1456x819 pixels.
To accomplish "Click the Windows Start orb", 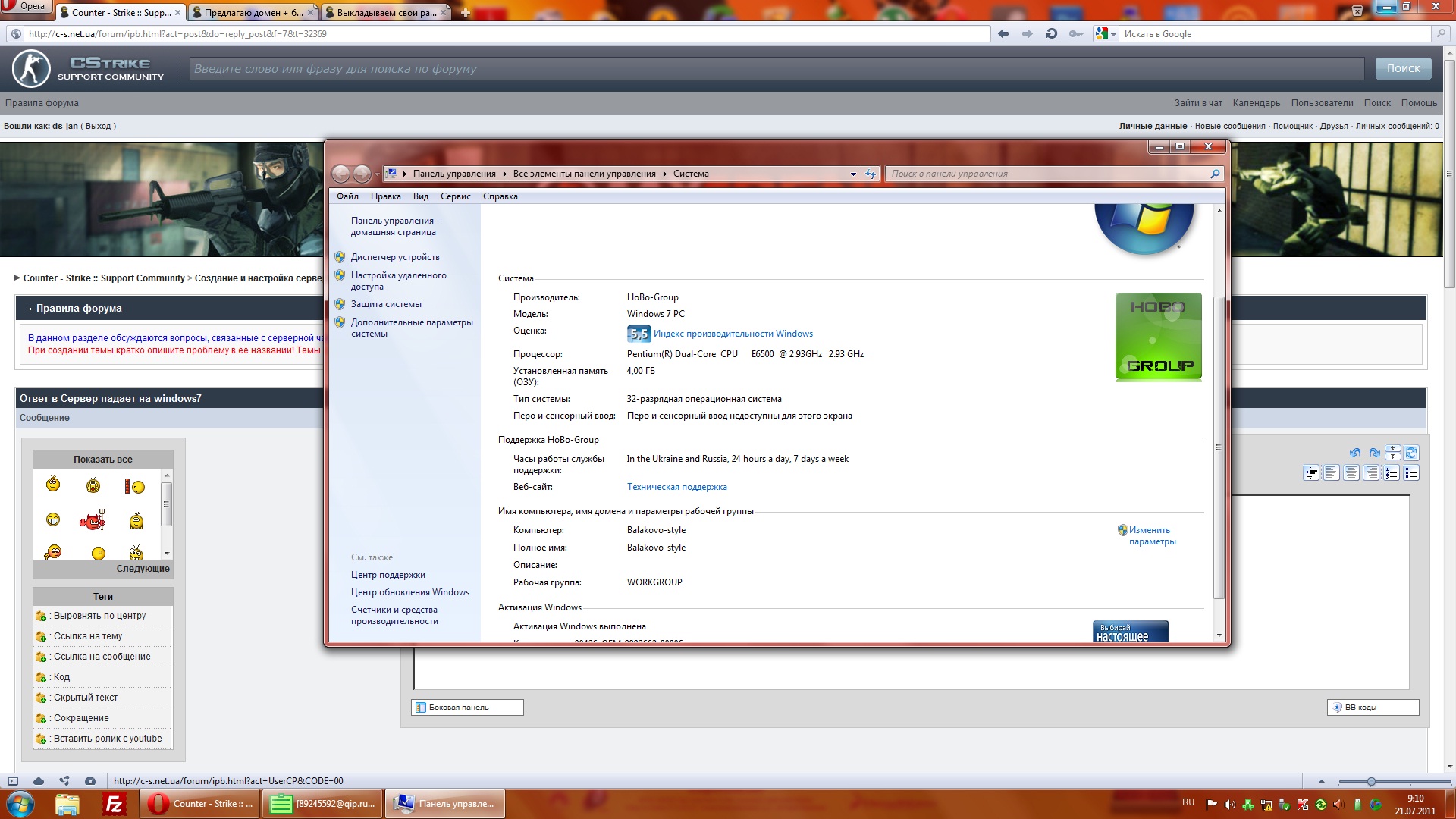I will [20, 804].
